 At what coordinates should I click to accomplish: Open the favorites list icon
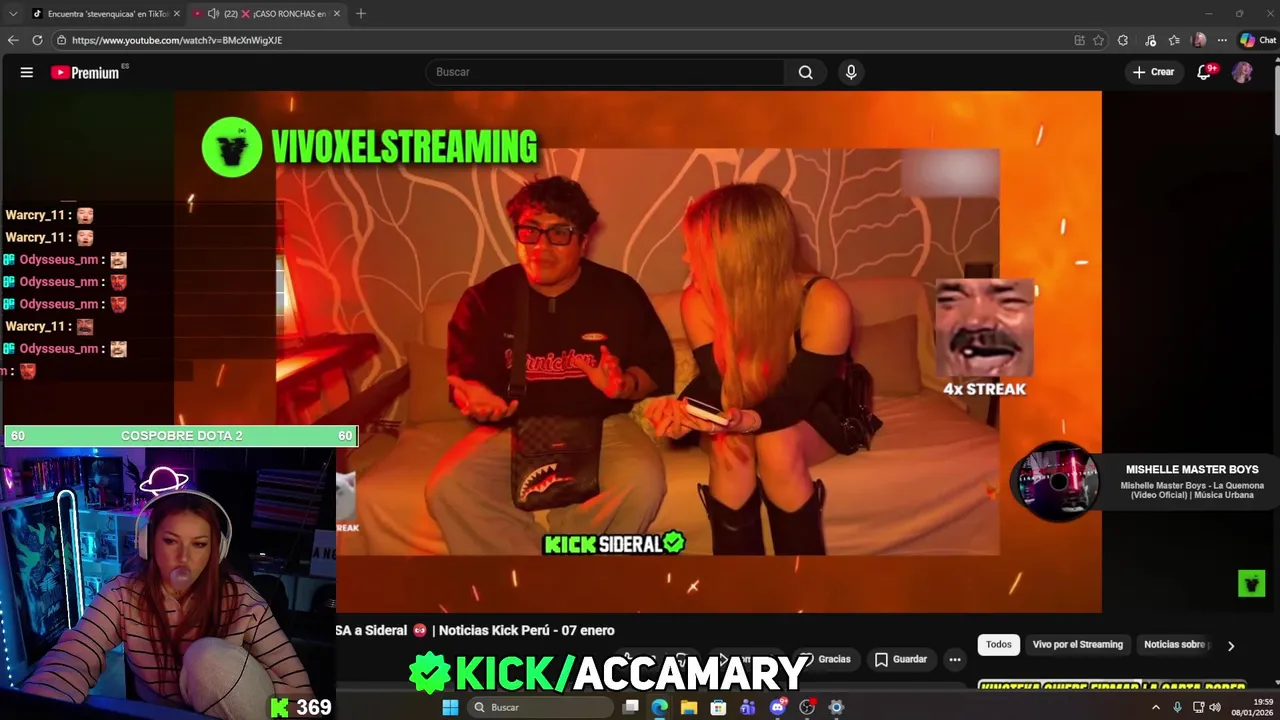1174,40
